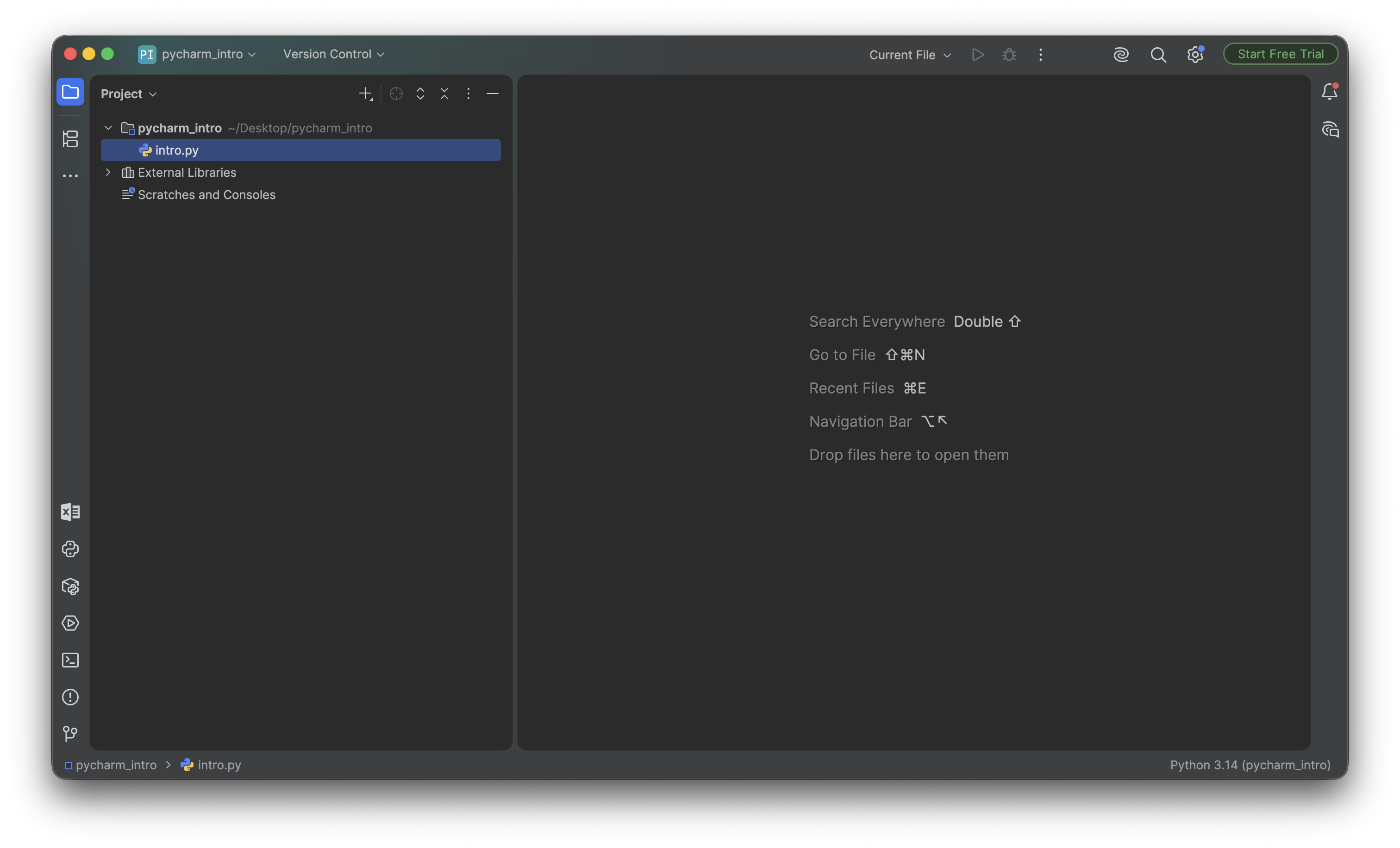
Task: Open the Project view selector dropdown
Action: (x=129, y=94)
